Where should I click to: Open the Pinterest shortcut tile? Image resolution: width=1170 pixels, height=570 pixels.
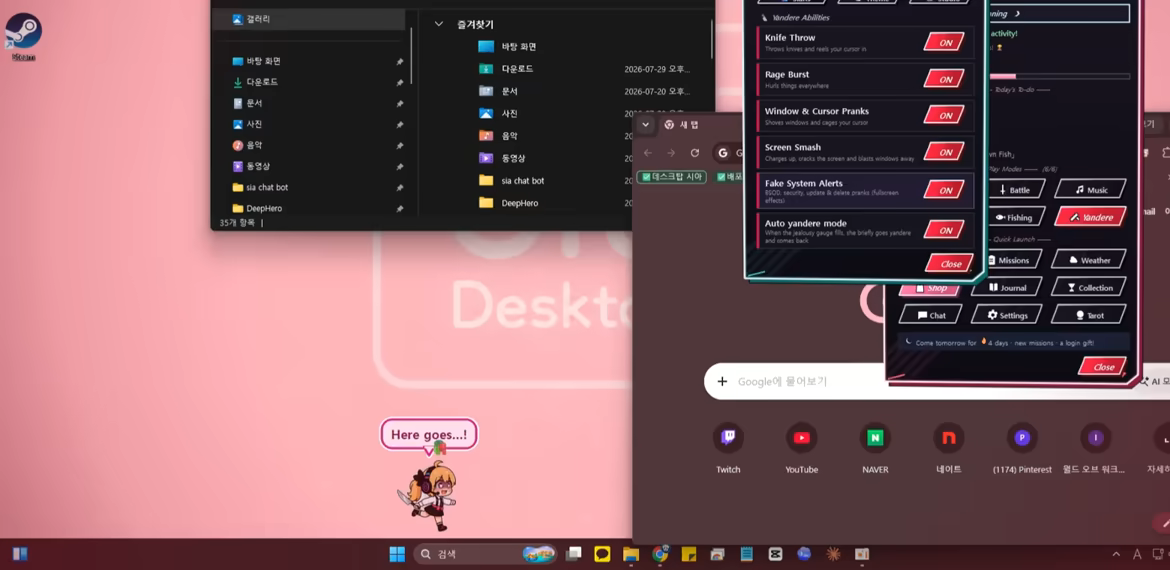coord(1022,448)
